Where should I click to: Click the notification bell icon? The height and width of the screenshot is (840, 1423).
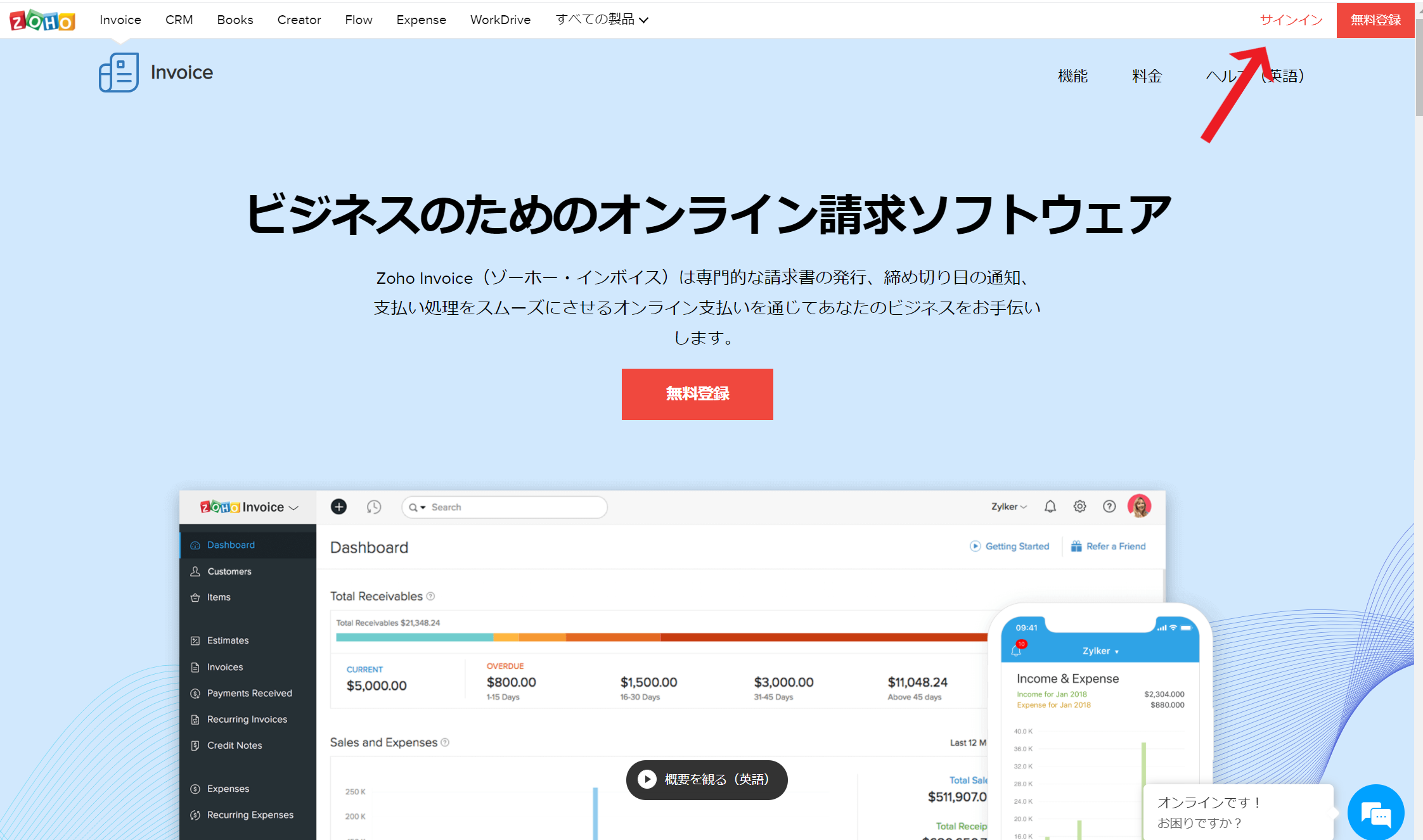click(x=1050, y=506)
